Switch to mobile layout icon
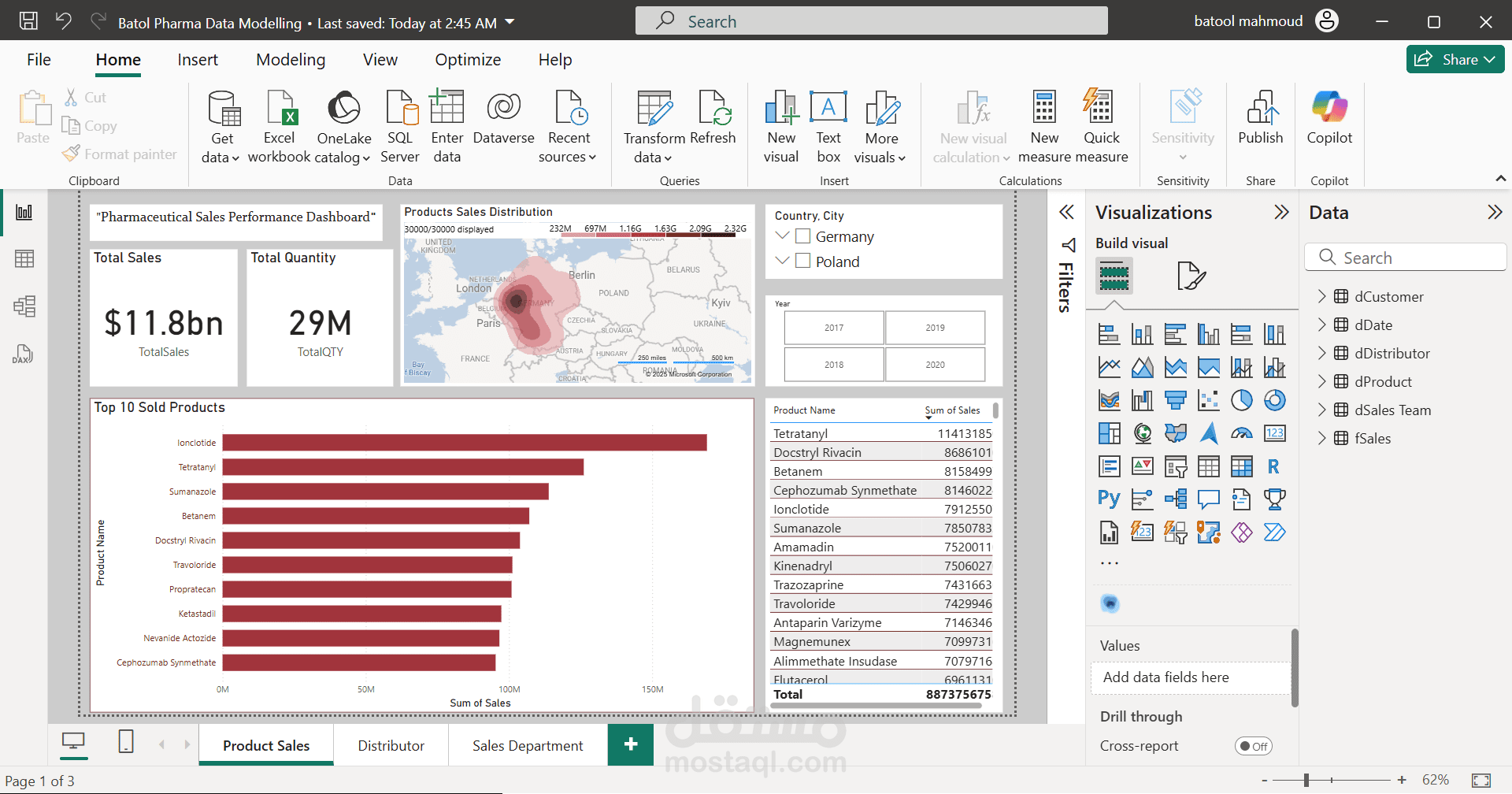This screenshot has width=1512, height=794. pyautogui.click(x=126, y=741)
